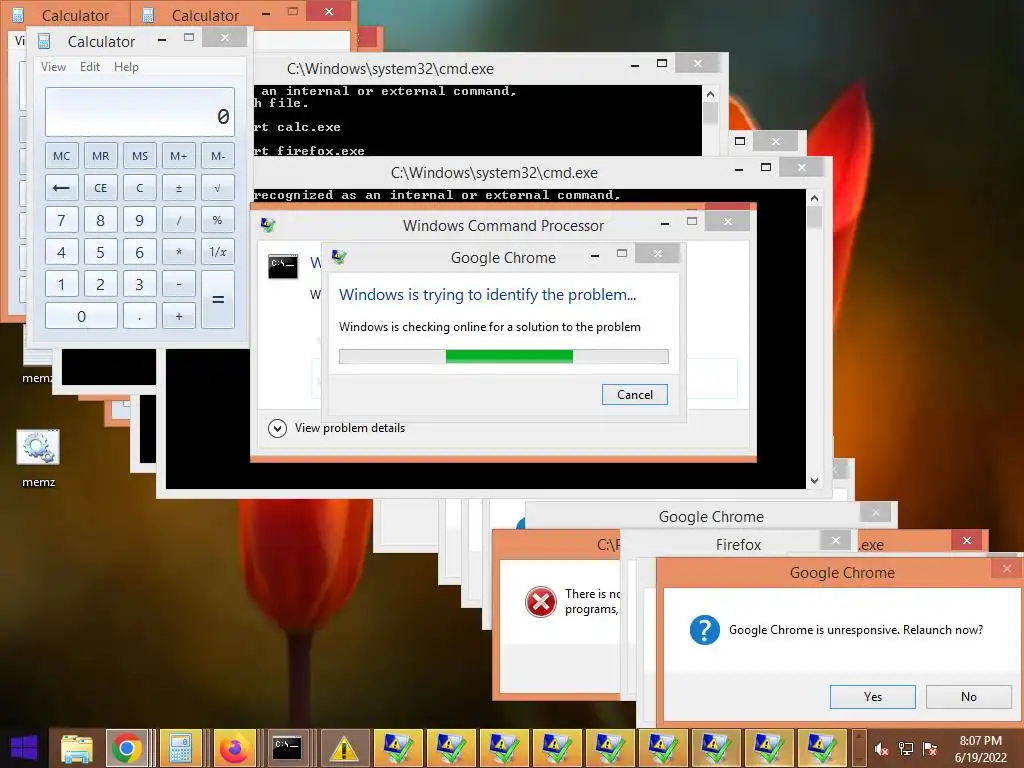Click the second cmd.exe scrollbar up arrow

[x=814, y=198]
